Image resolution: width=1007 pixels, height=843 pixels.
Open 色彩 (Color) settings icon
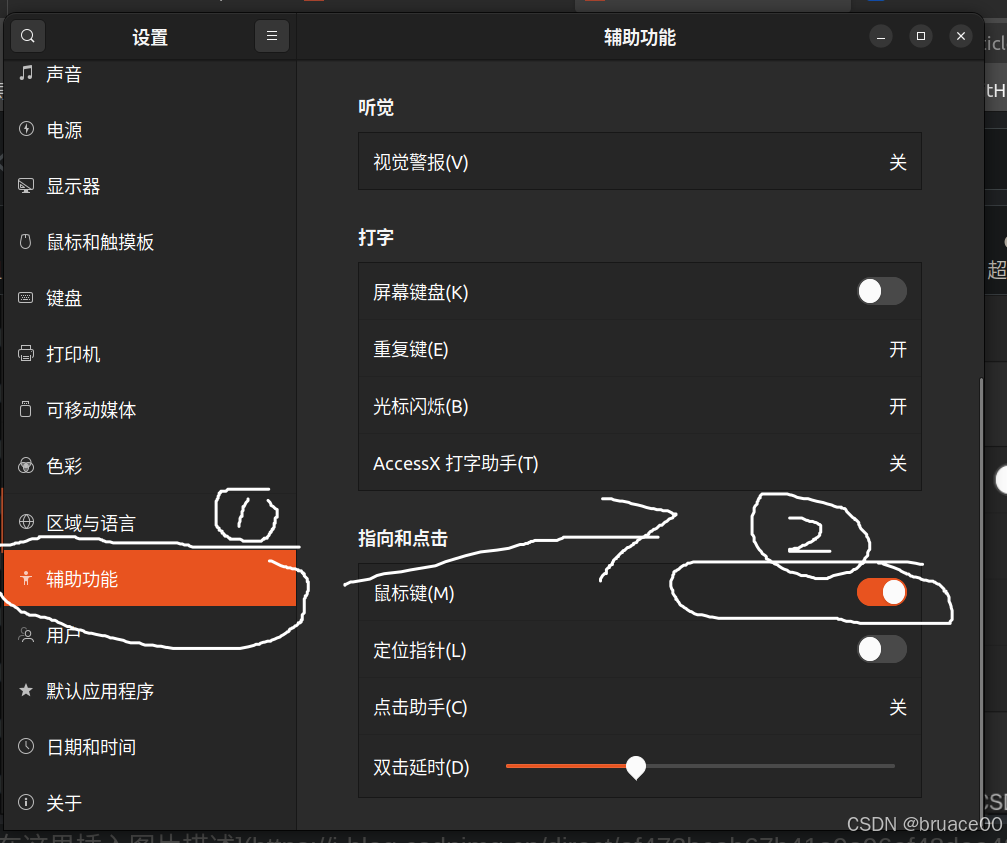pos(26,465)
